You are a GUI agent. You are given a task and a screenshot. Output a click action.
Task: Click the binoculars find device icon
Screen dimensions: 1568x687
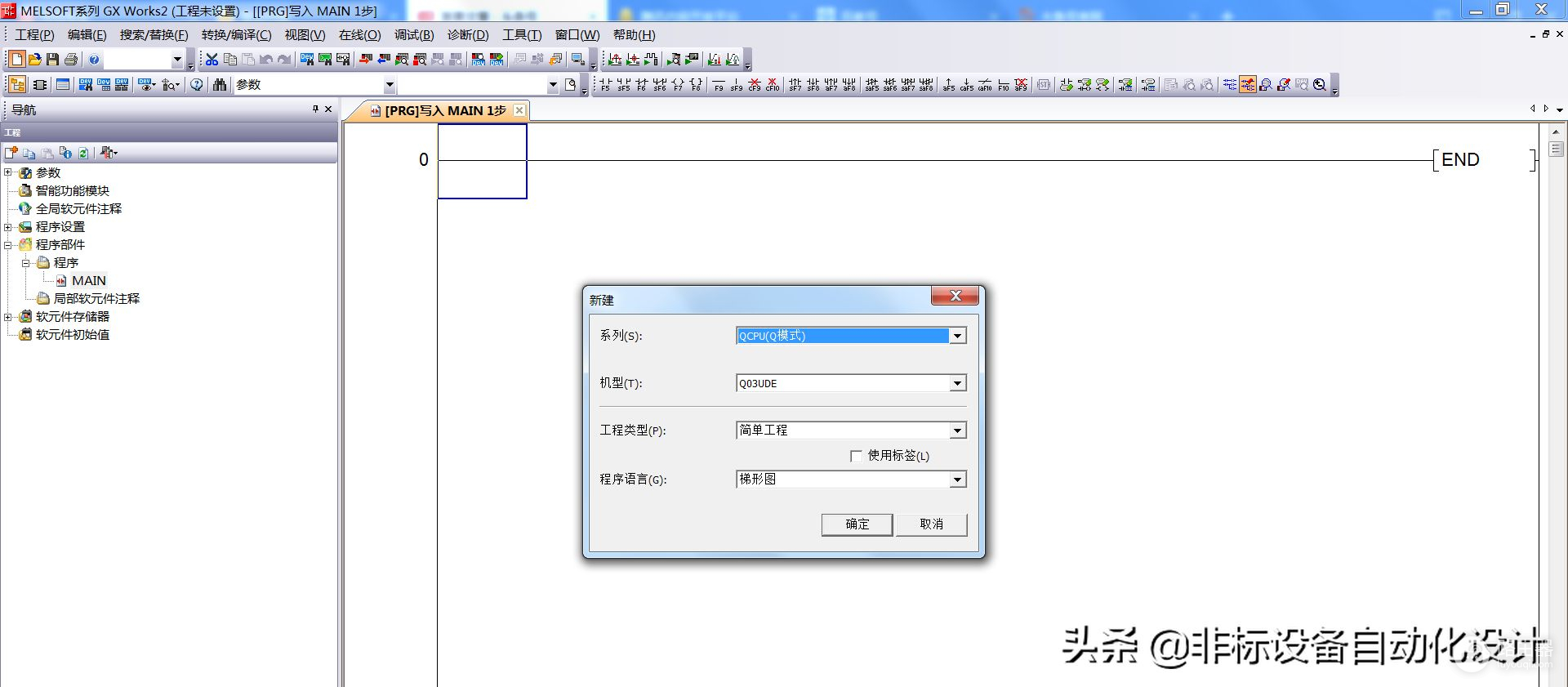click(x=220, y=84)
